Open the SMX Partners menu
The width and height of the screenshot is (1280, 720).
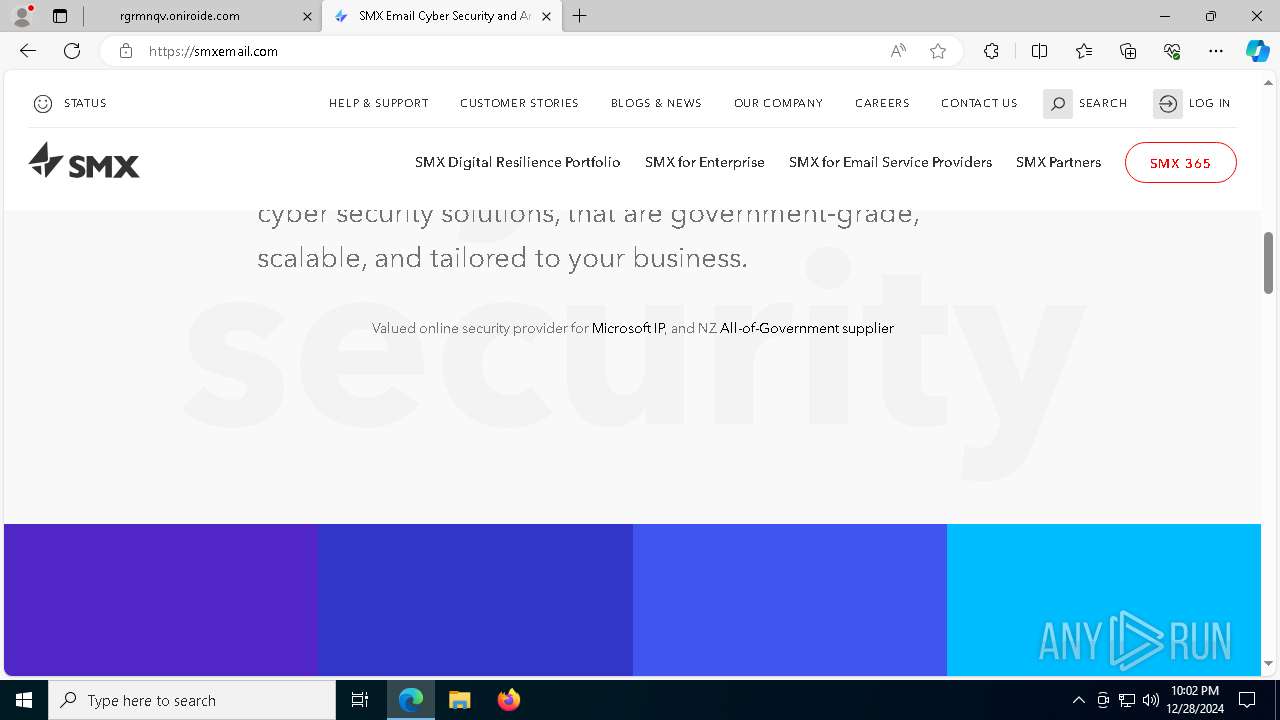(x=1058, y=162)
